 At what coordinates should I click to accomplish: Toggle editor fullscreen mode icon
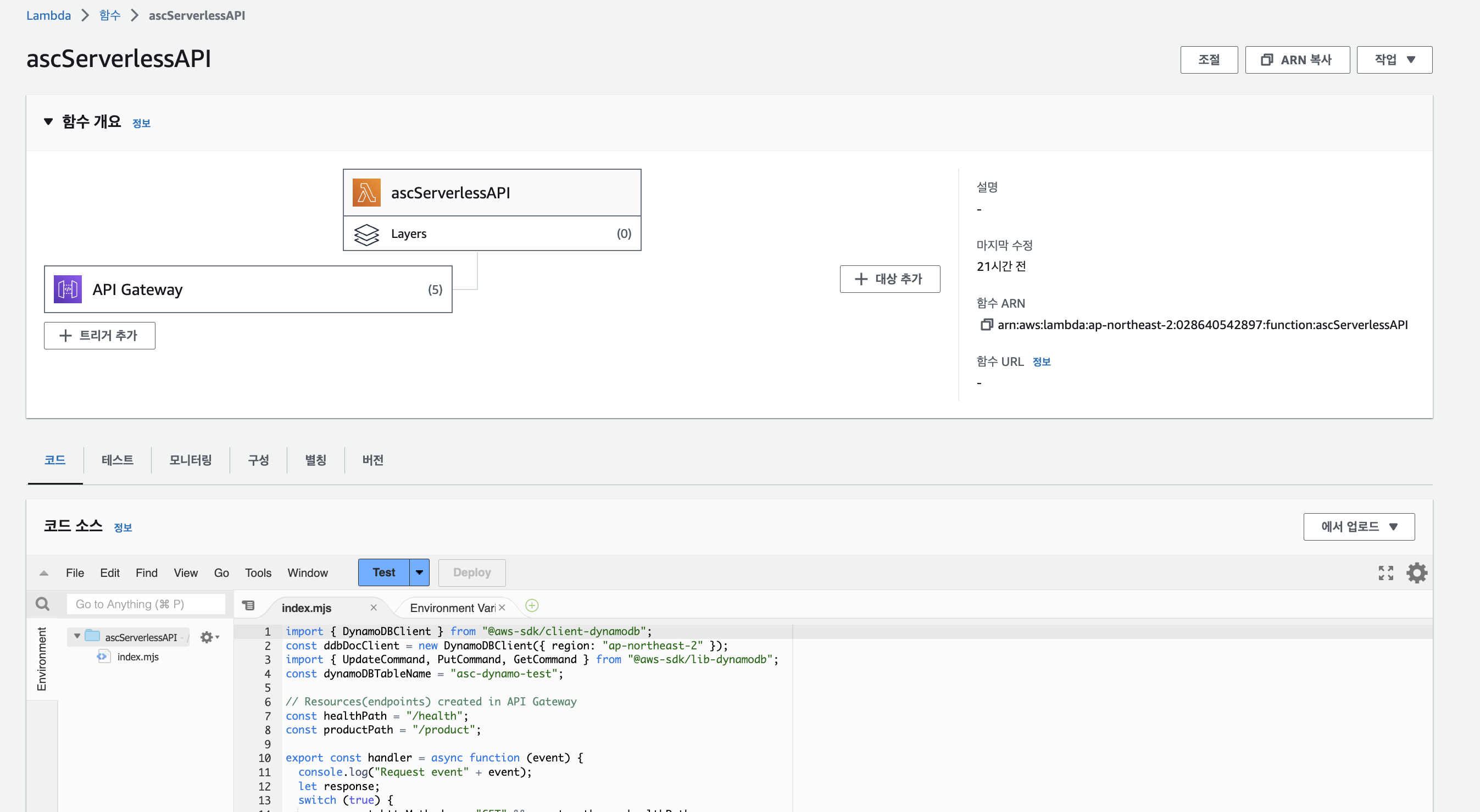click(x=1385, y=572)
